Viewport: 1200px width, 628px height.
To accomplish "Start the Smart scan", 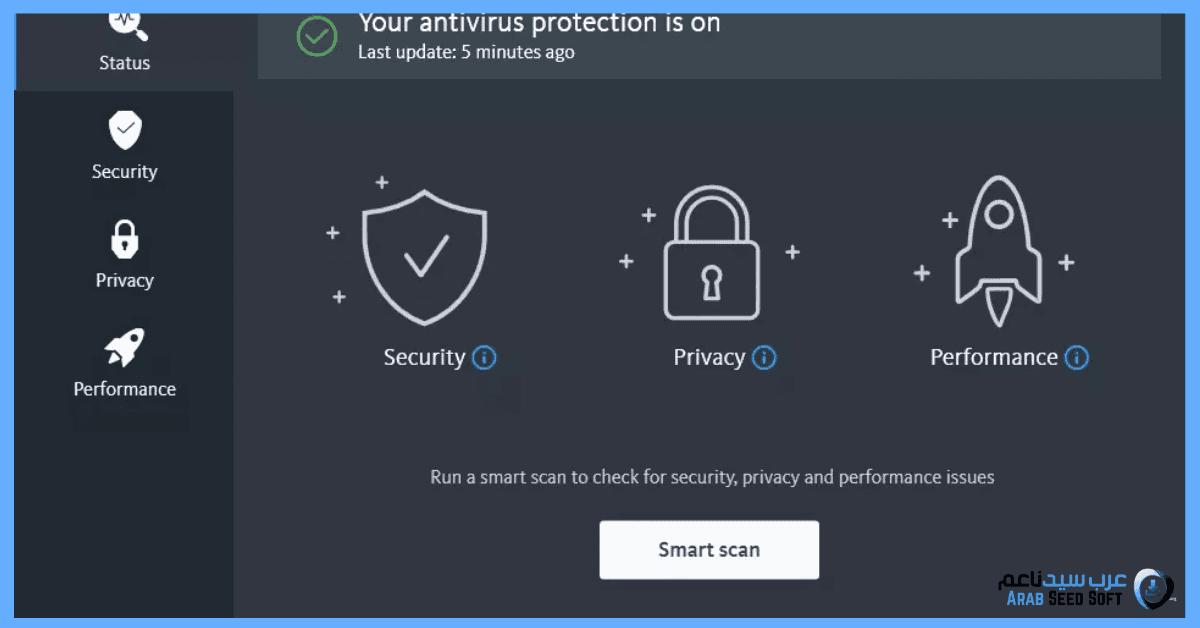I will [x=709, y=549].
